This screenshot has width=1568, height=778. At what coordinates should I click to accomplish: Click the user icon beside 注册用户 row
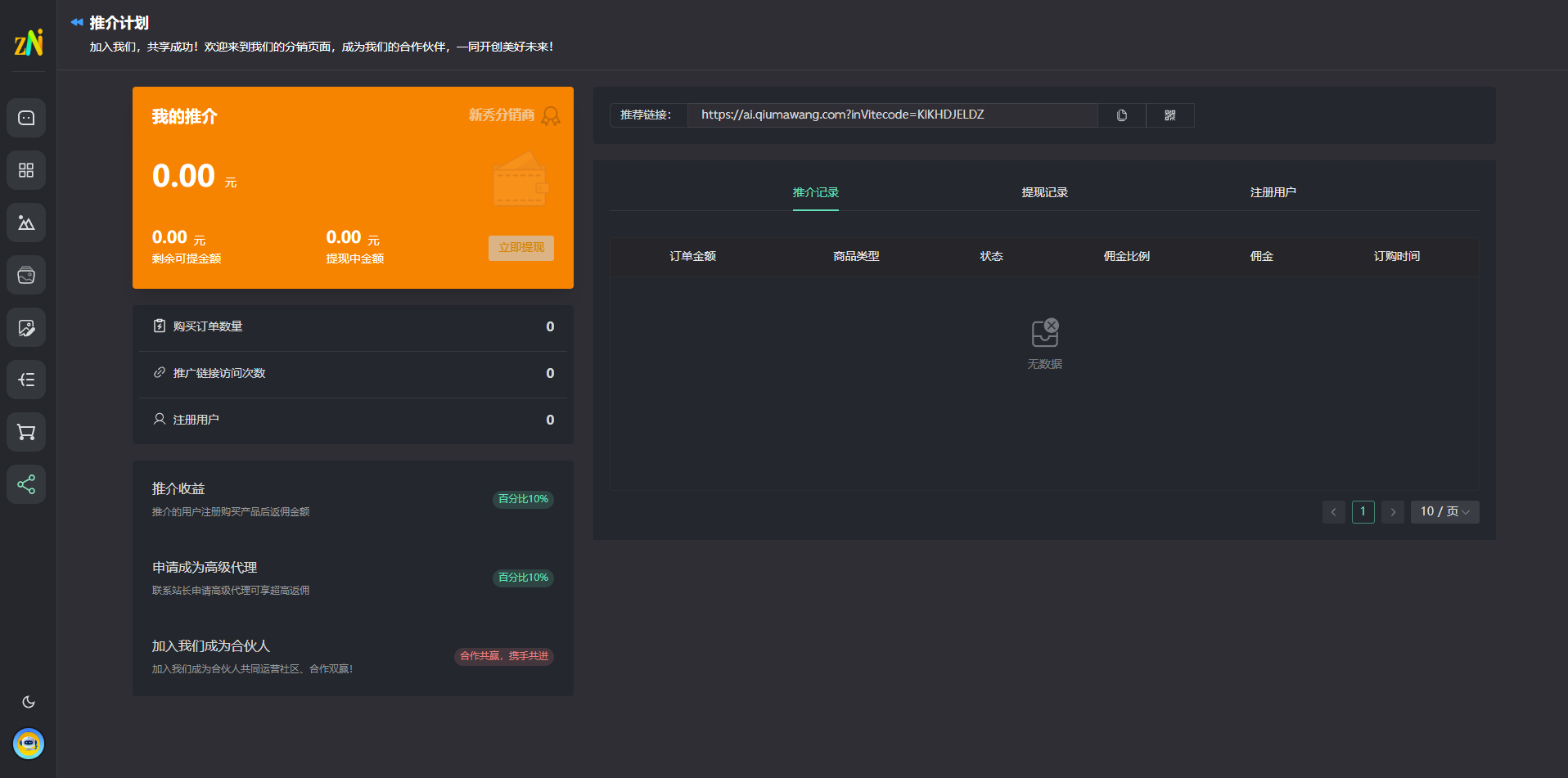click(x=160, y=419)
